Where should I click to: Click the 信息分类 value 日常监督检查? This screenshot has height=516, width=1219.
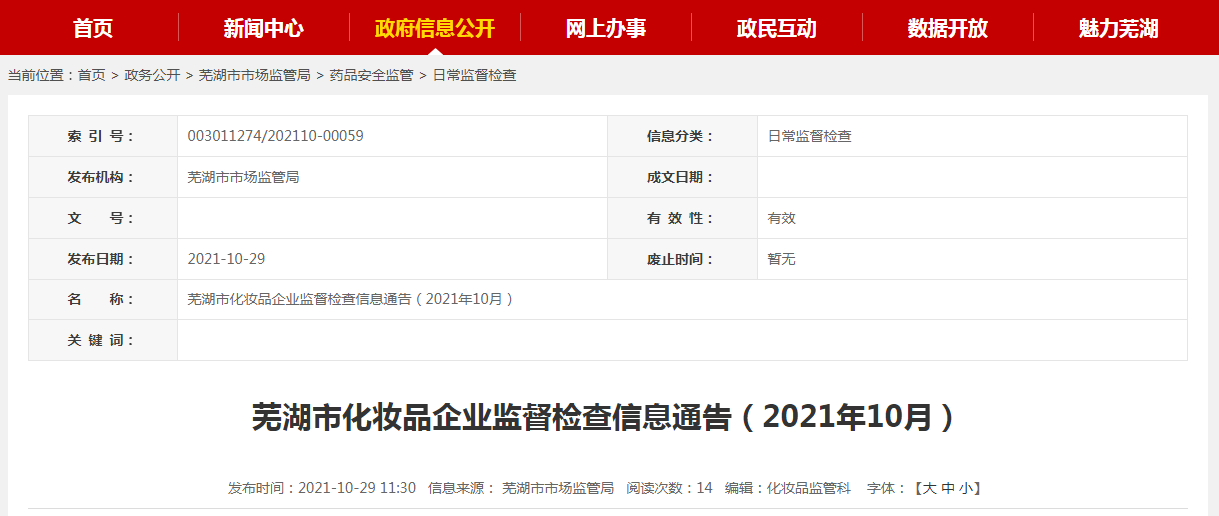pos(810,136)
